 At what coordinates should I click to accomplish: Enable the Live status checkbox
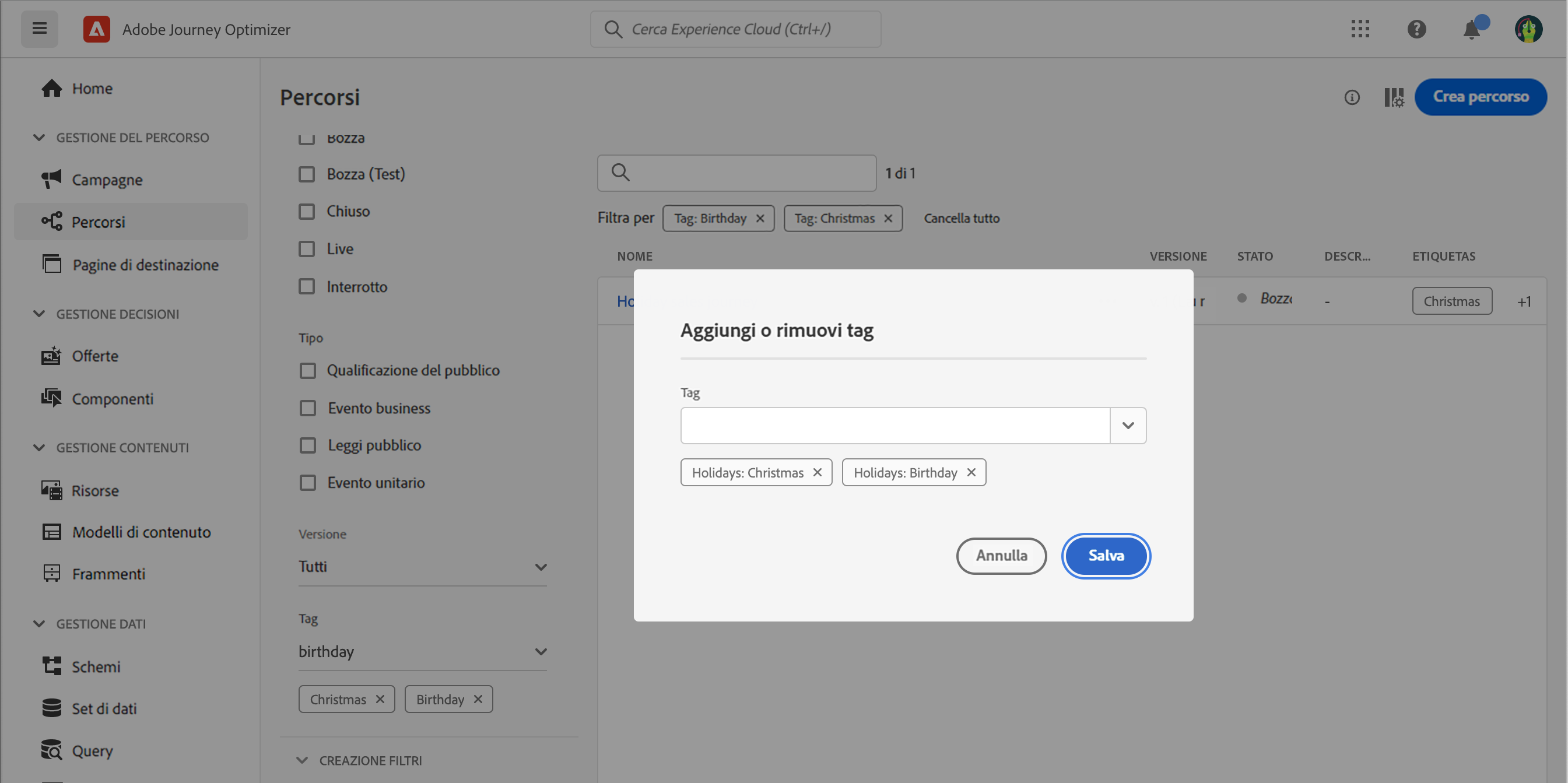[307, 249]
